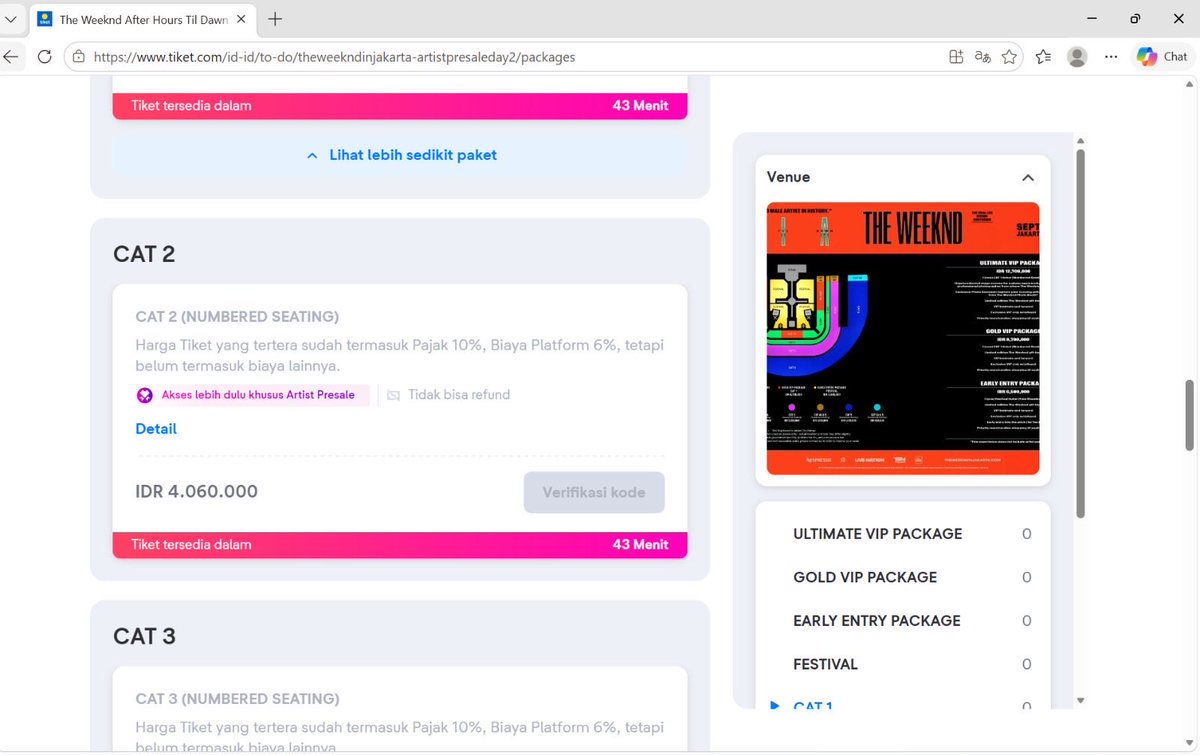Add page to favorites with star icon
Screen dimensions: 1200x755
pyautogui.click(x=1010, y=57)
